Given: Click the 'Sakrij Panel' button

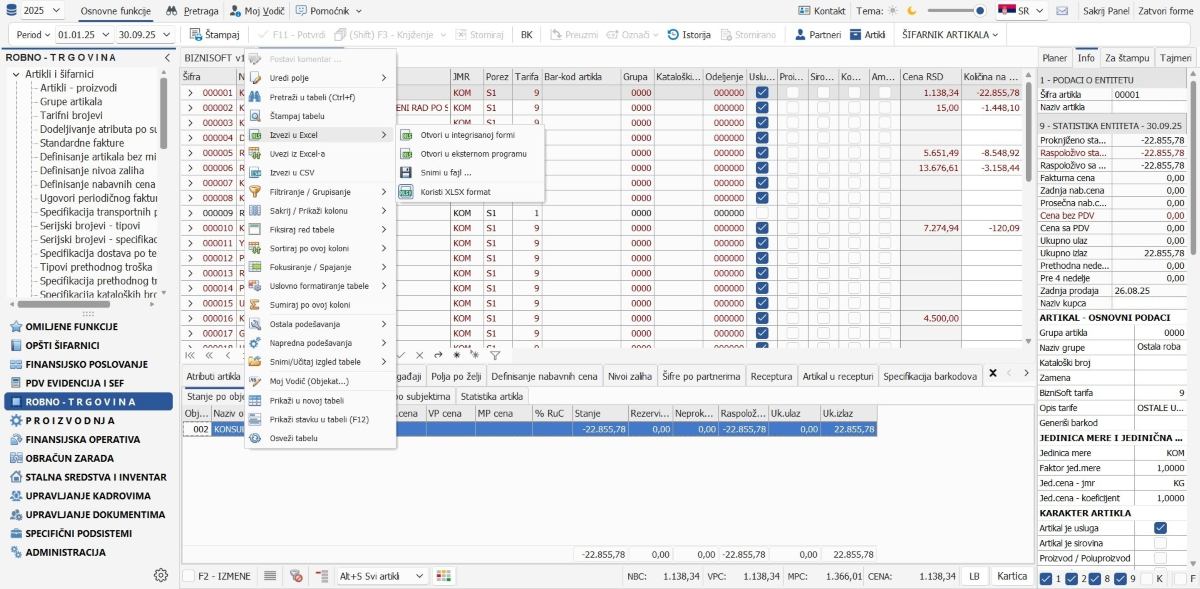Looking at the screenshot, I should tap(1106, 10).
